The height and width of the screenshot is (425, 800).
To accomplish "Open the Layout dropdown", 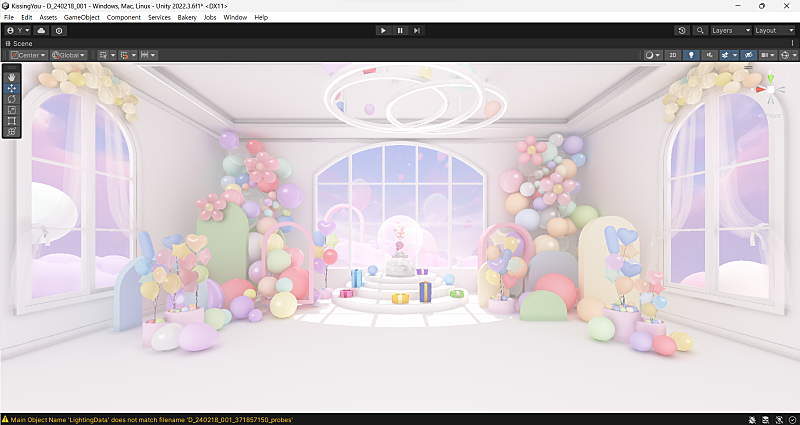I will point(775,31).
